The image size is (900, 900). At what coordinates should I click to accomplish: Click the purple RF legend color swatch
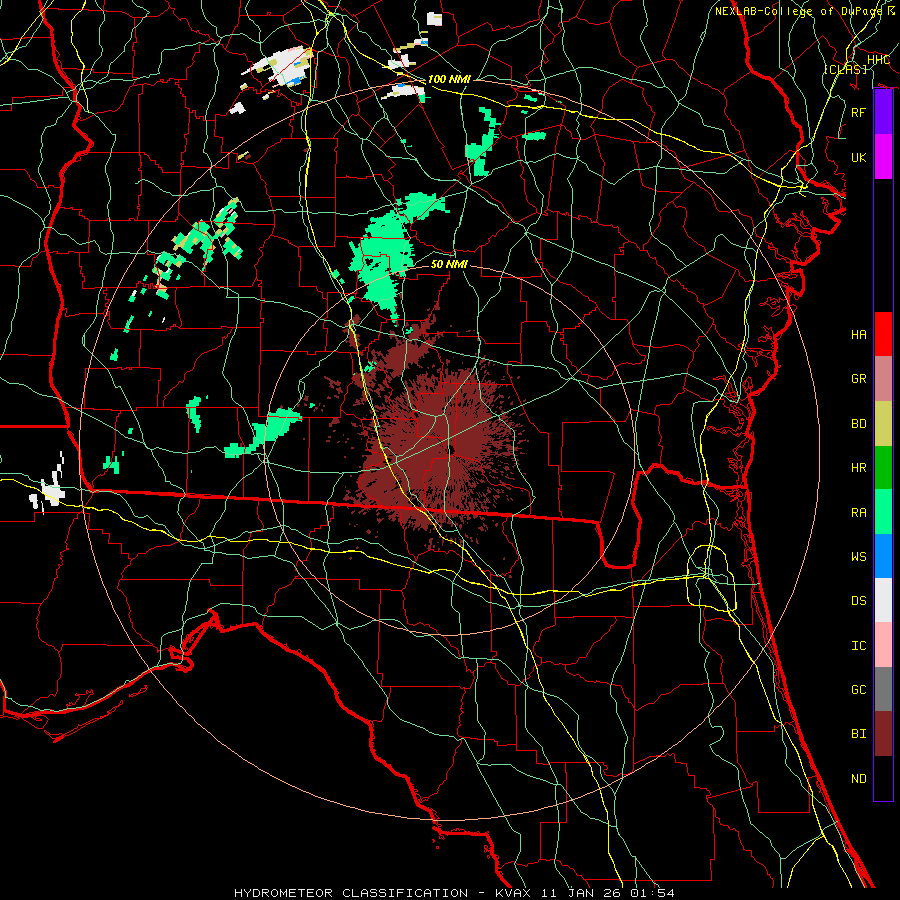(x=883, y=112)
